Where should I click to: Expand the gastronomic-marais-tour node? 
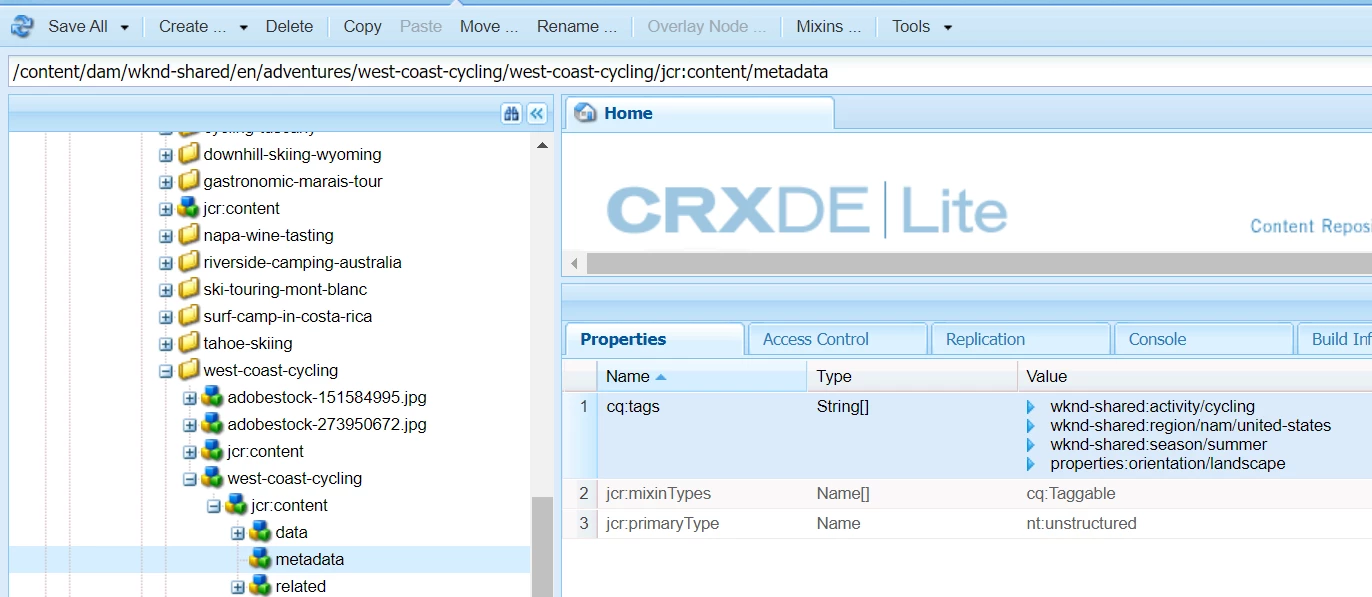pyautogui.click(x=166, y=182)
